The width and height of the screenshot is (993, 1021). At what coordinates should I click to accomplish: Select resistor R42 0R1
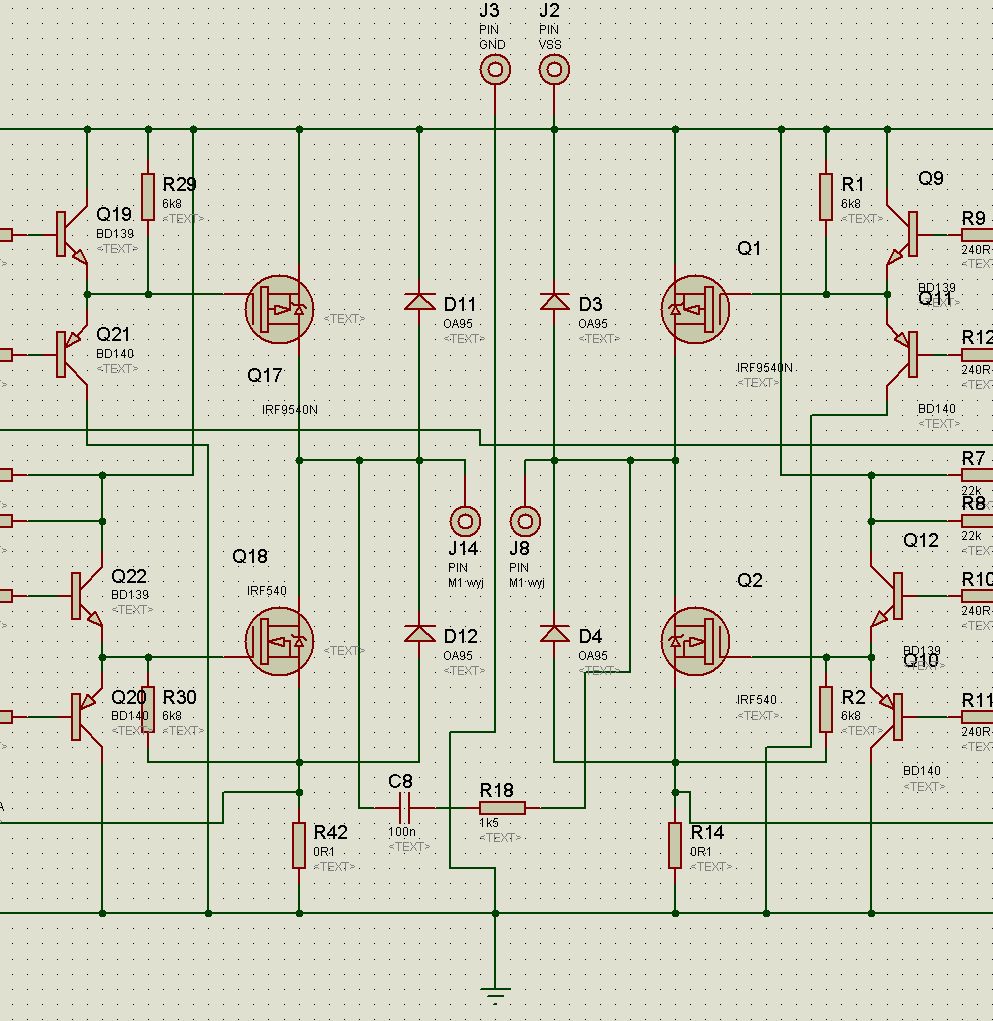(299, 845)
